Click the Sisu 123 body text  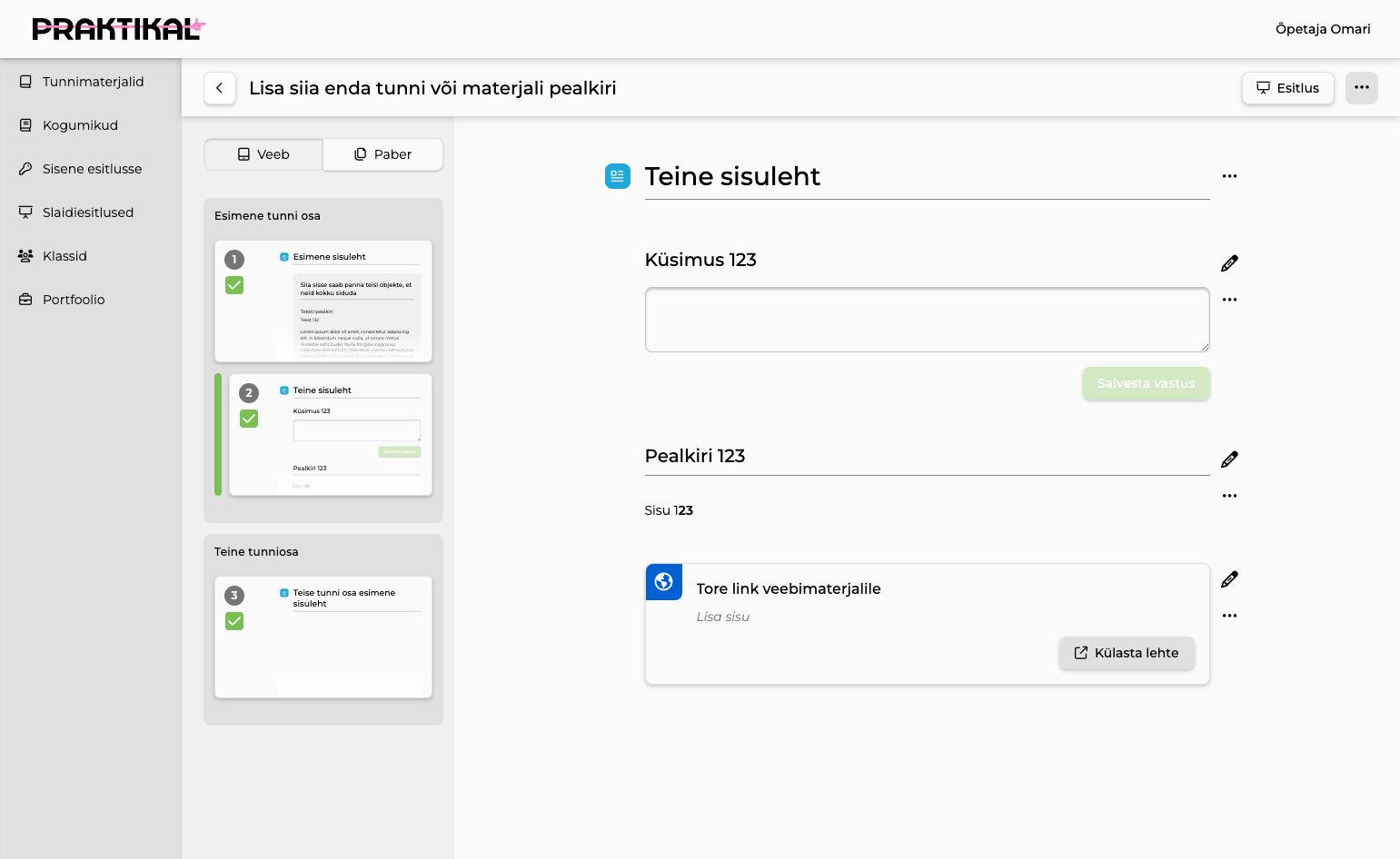coord(669,510)
